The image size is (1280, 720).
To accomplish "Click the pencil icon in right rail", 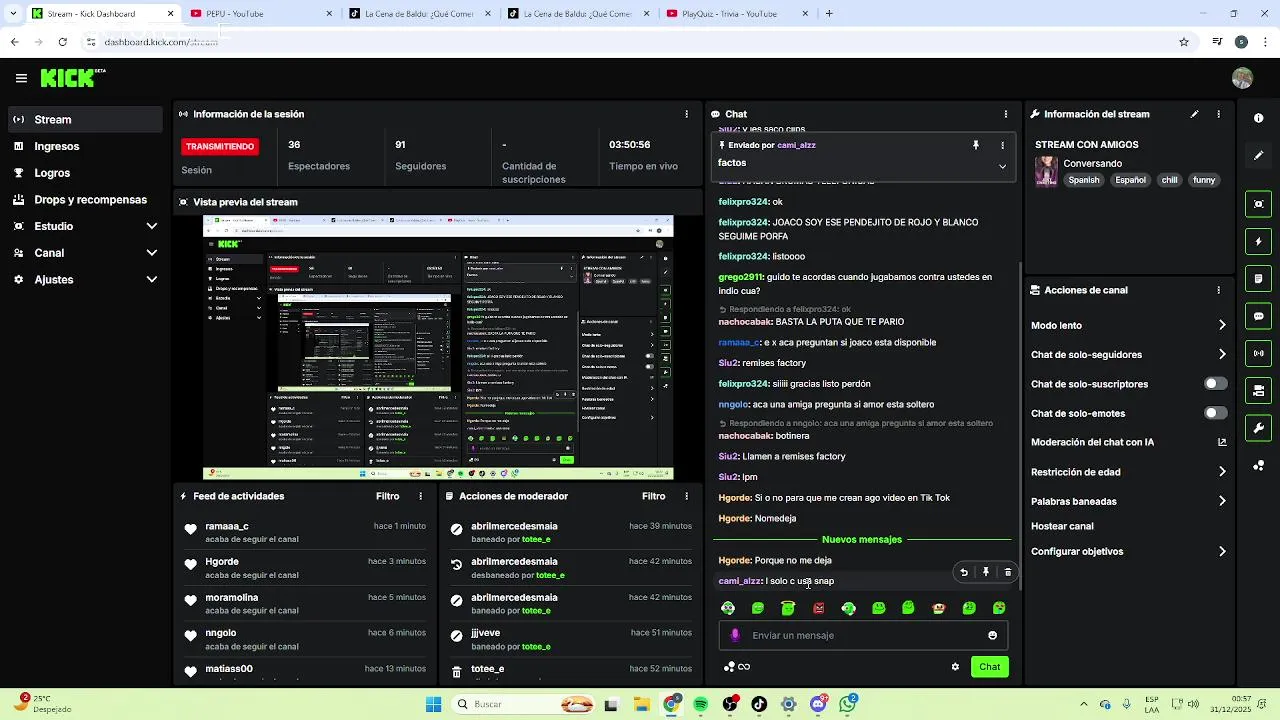I will 1258,155.
